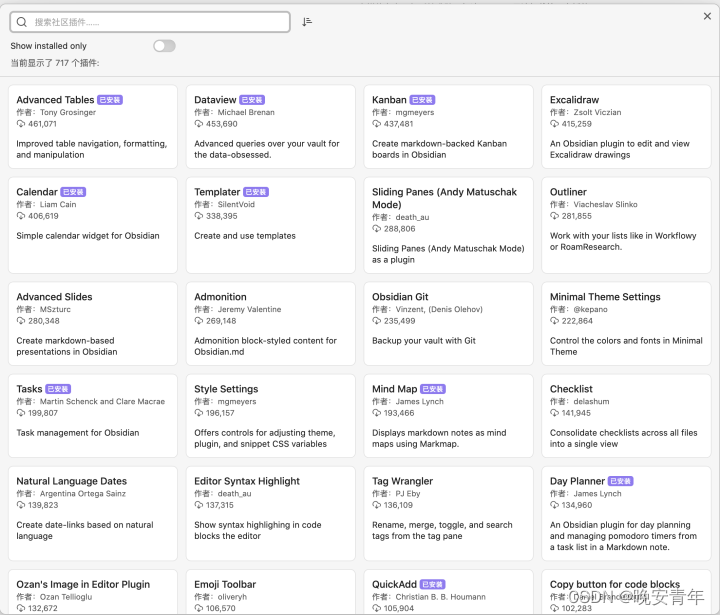Click the installed badge next to Dataview
The height and width of the screenshot is (615, 720).
pos(252,100)
